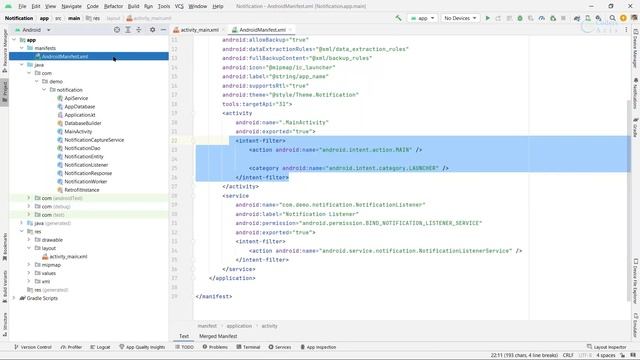Switch to Merged Manifest tab
The image size is (640, 360).
[218, 336]
